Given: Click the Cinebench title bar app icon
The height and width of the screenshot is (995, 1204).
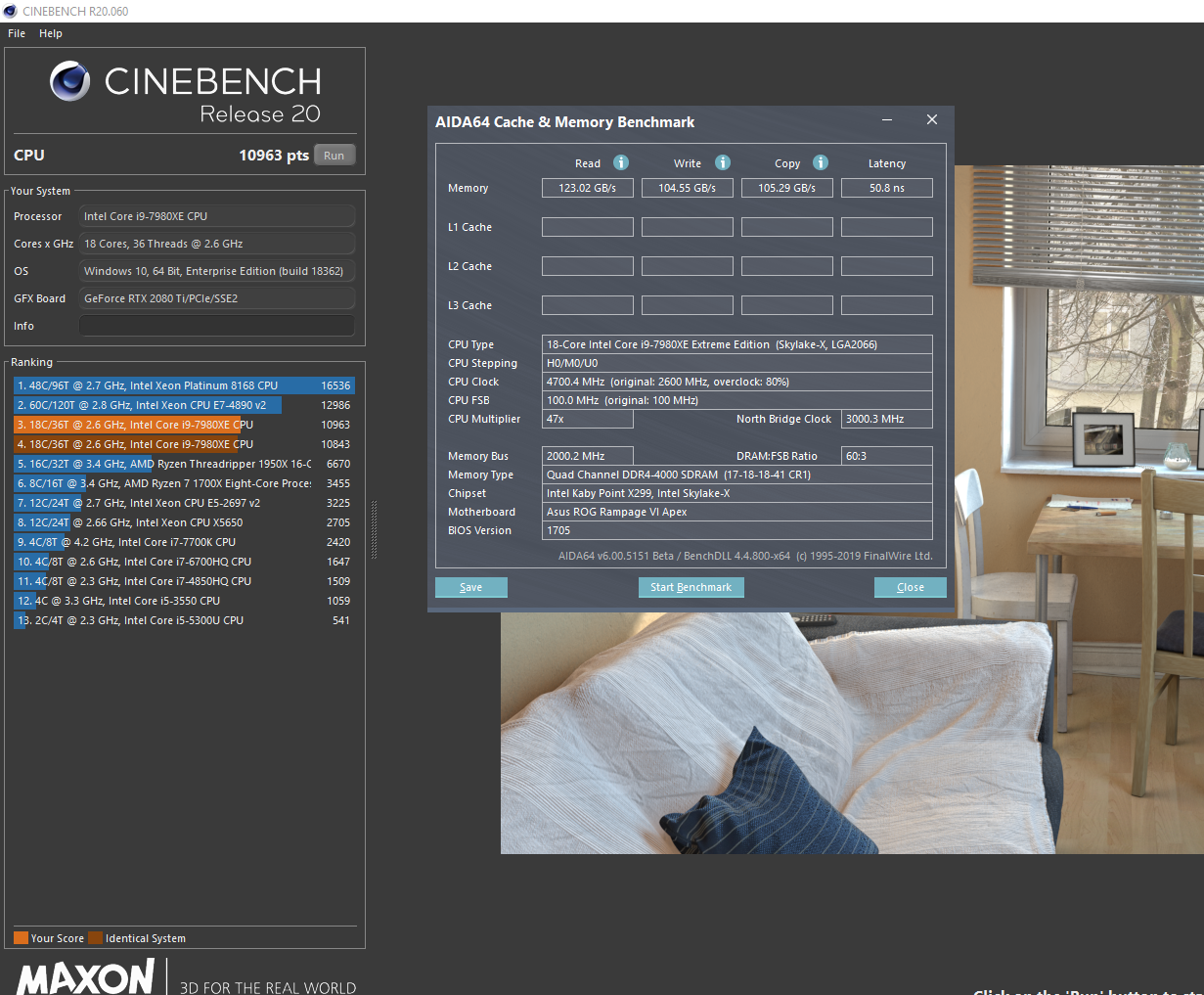Looking at the screenshot, I should (10, 11).
